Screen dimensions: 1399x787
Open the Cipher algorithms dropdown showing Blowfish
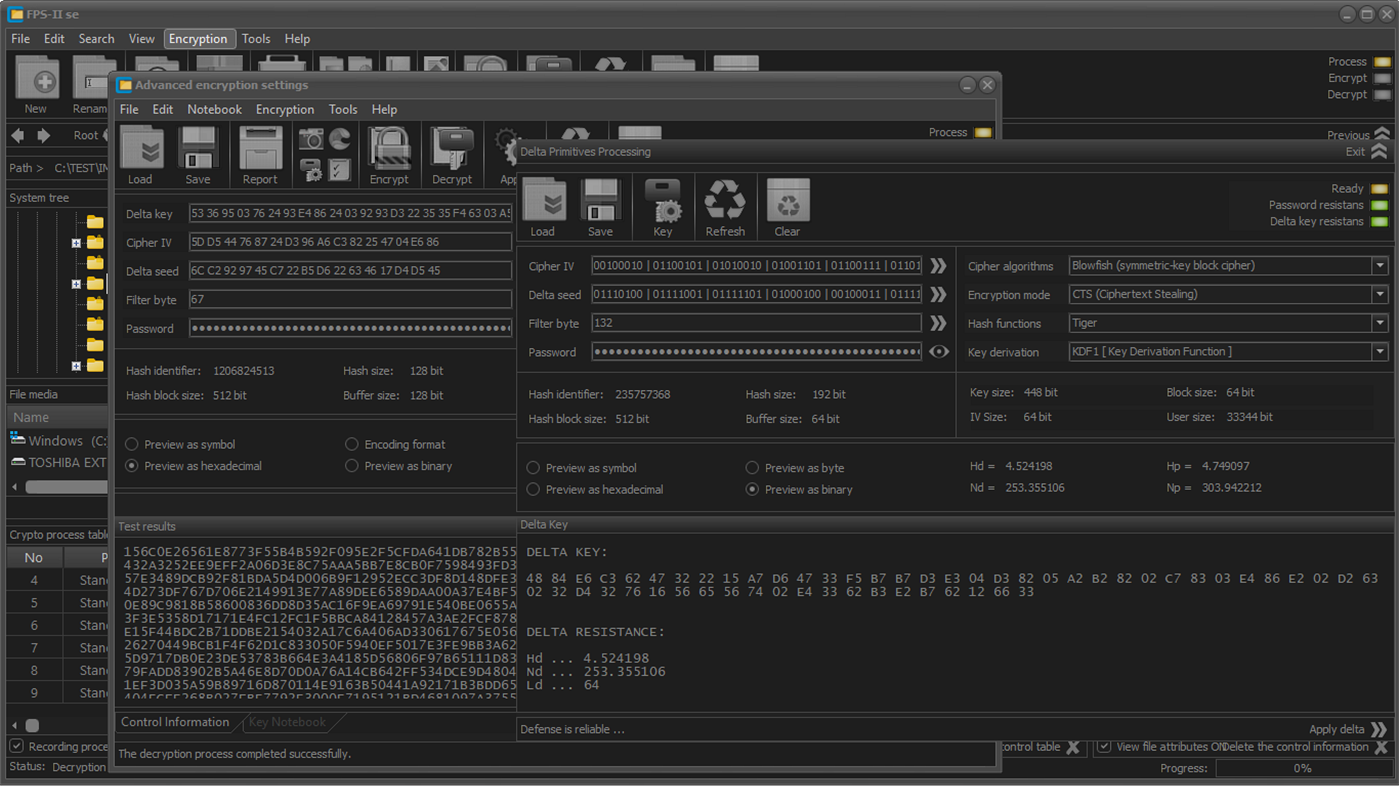click(x=1379, y=265)
